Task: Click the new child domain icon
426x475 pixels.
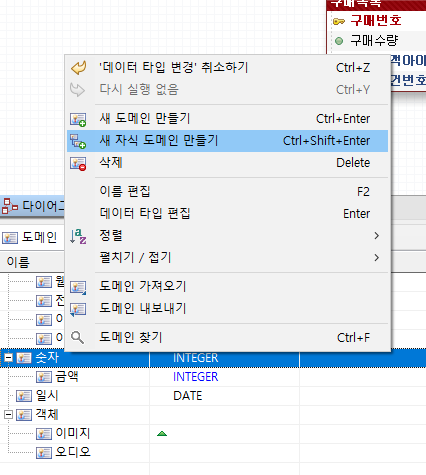Action: pyautogui.click(x=78, y=141)
